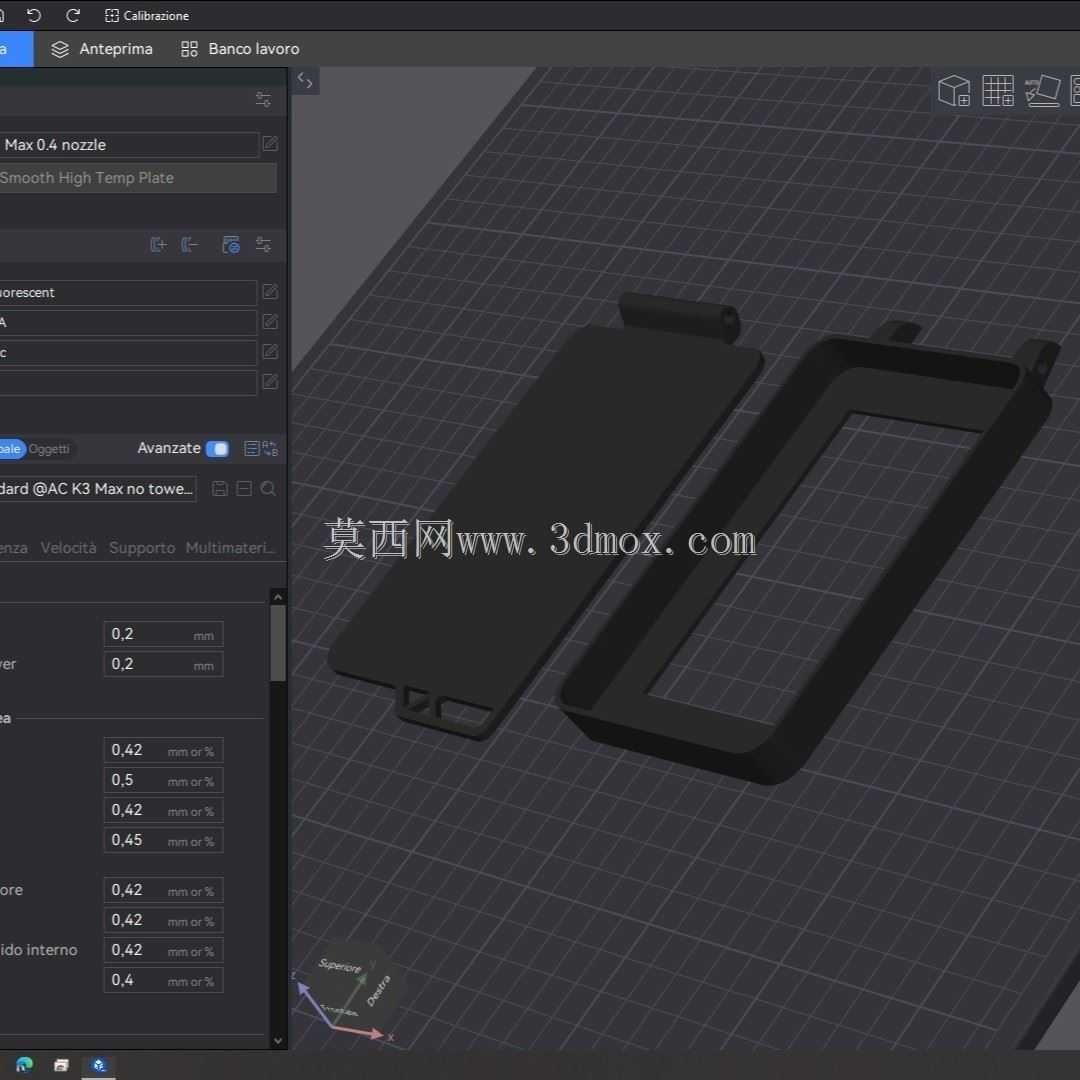The image size is (1080, 1080).
Task: Click the Add plate grid icon
Action: 998,91
